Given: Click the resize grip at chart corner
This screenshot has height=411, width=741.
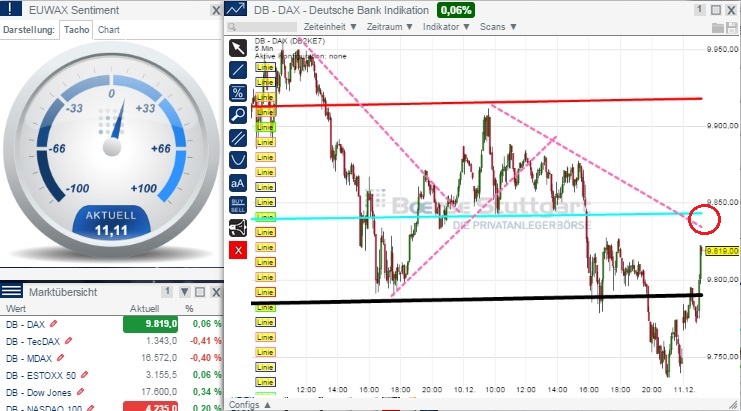Looking at the screenshot, I should pyautogui.click(x=734, y=404).
